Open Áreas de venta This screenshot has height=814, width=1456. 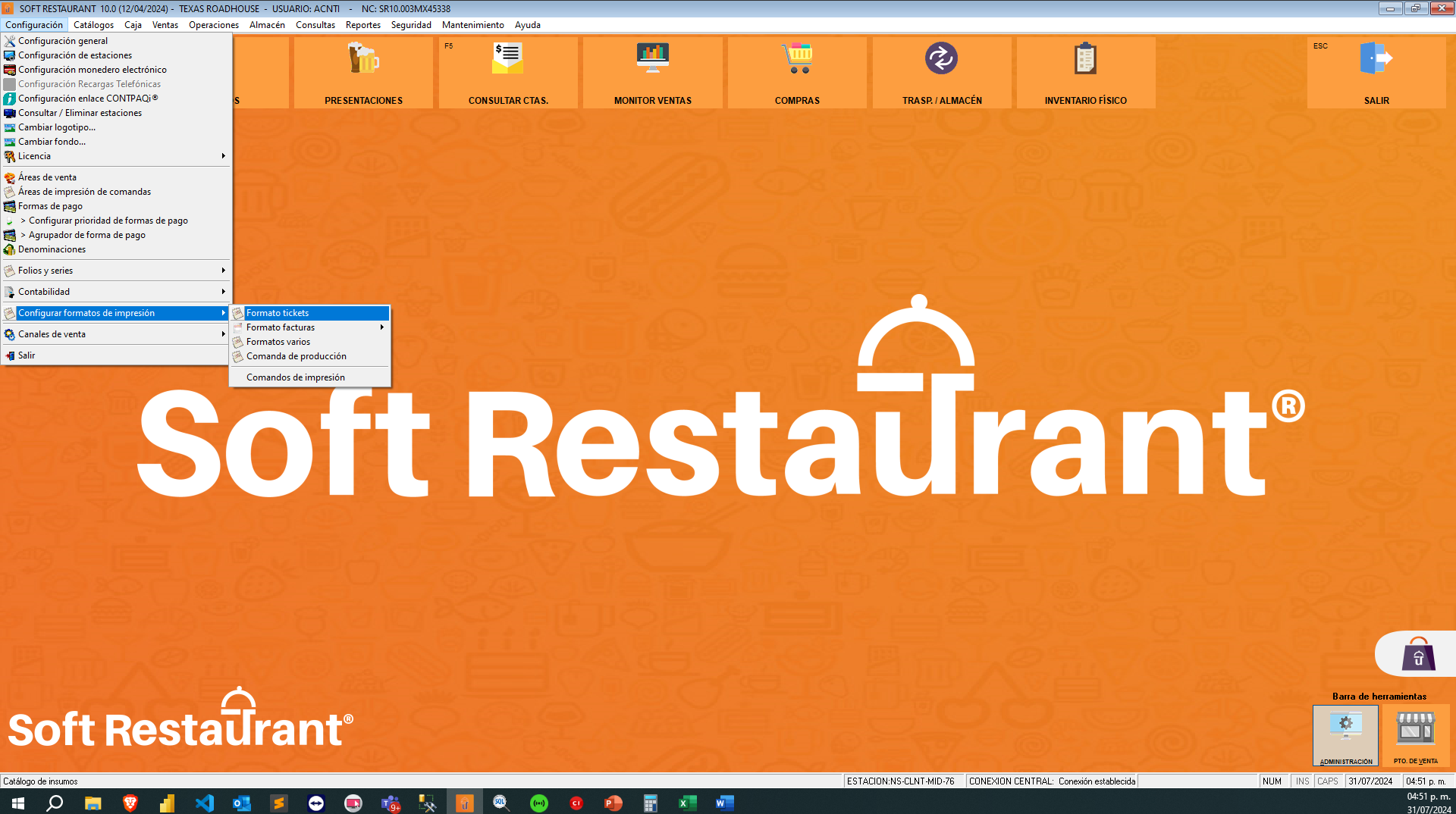point(115,177)
